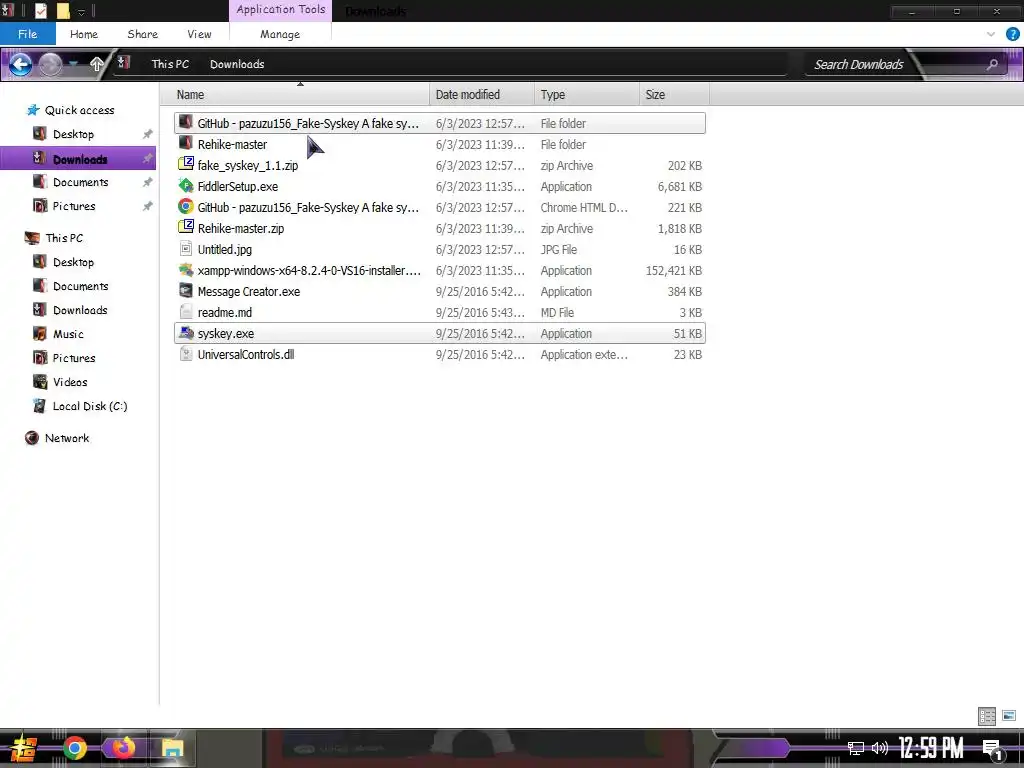
Task: Switch to large icons view in bottom-right corner
Action: [1009, 716]
